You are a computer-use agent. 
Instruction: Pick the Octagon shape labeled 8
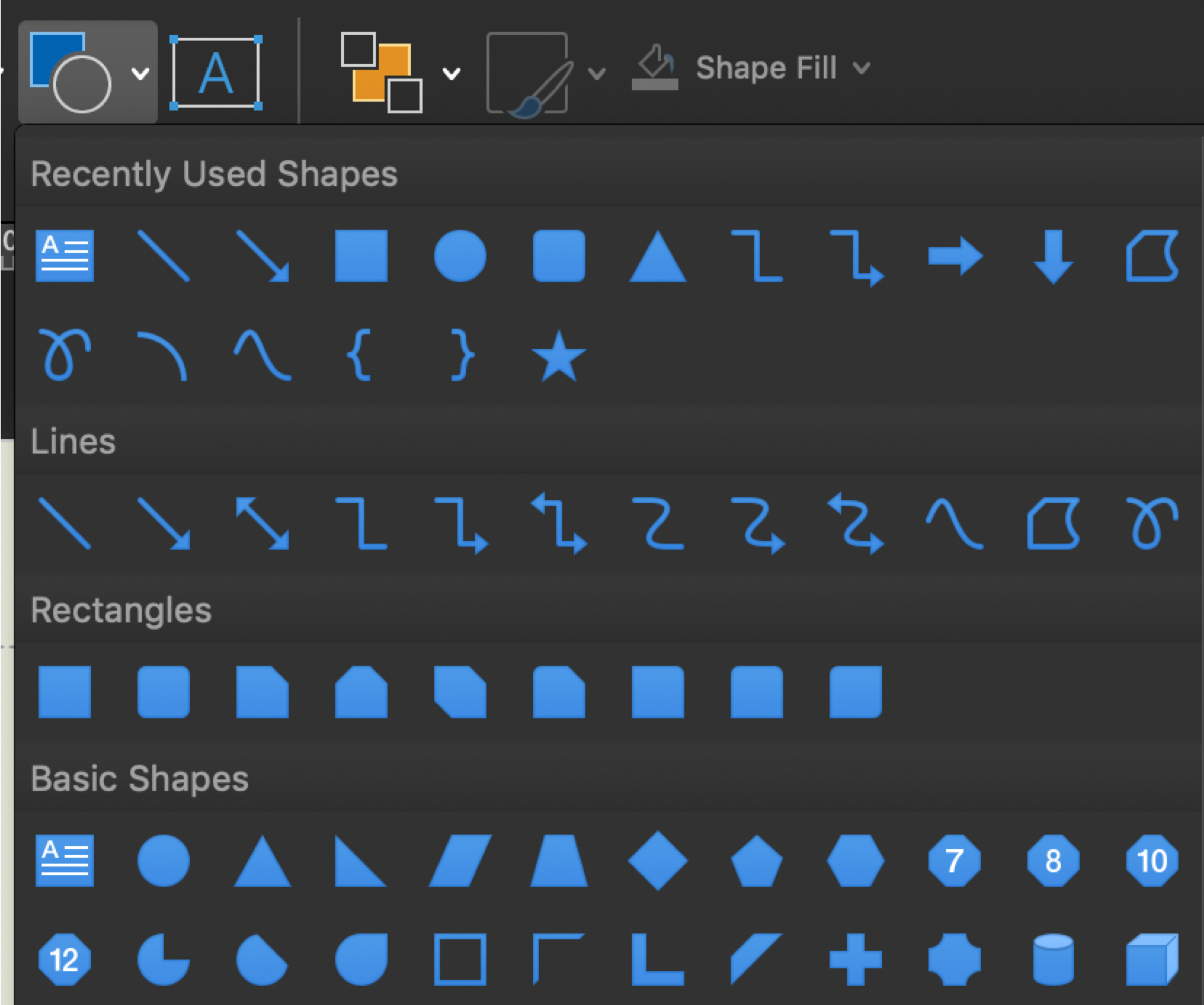tap(1054, 861)
